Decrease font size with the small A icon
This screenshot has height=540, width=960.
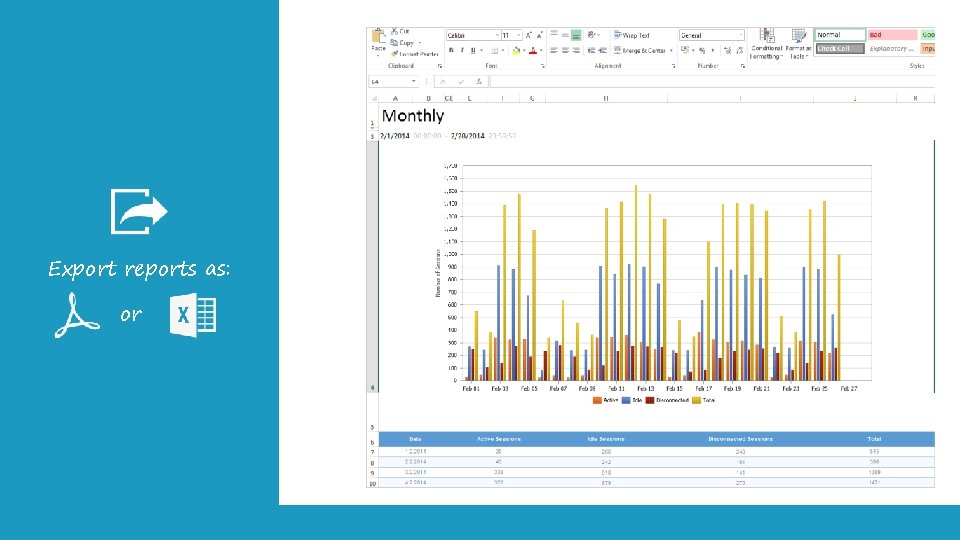(539, 36)
